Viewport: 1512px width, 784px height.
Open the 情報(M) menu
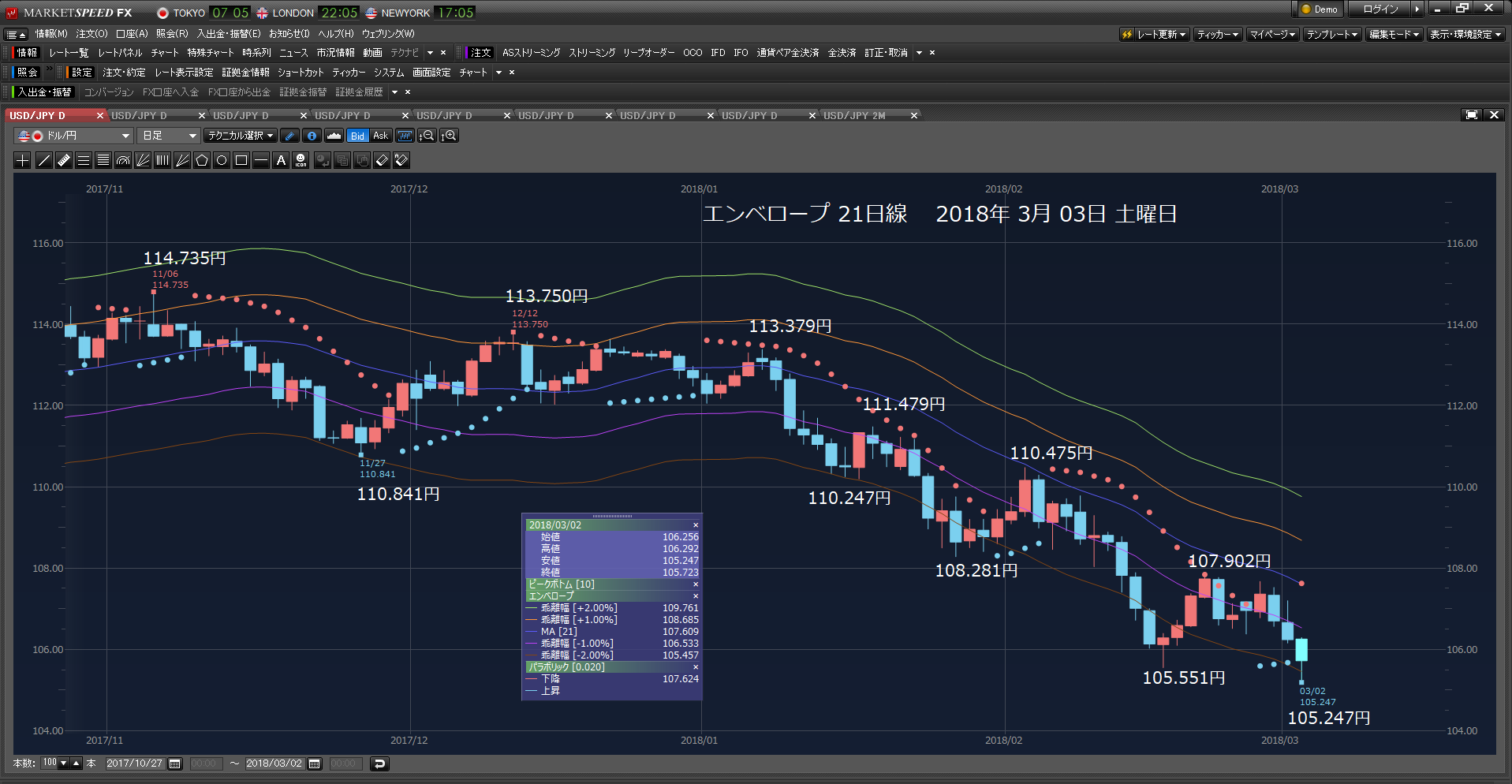pos(51,34)
